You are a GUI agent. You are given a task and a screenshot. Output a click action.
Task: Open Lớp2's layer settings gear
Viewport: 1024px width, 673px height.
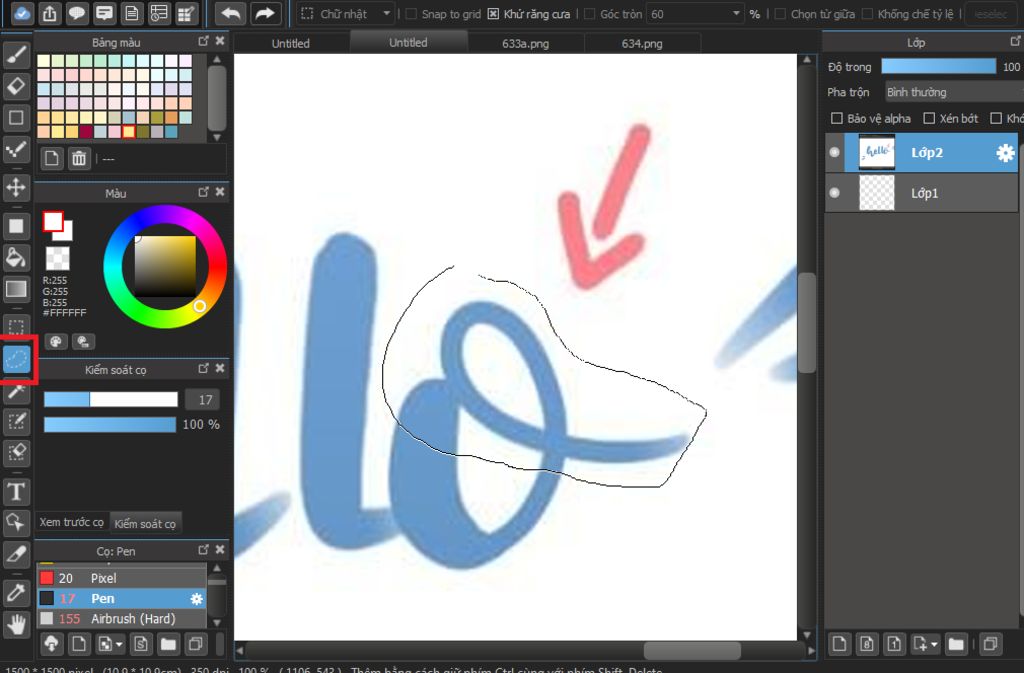point(1005,152)
